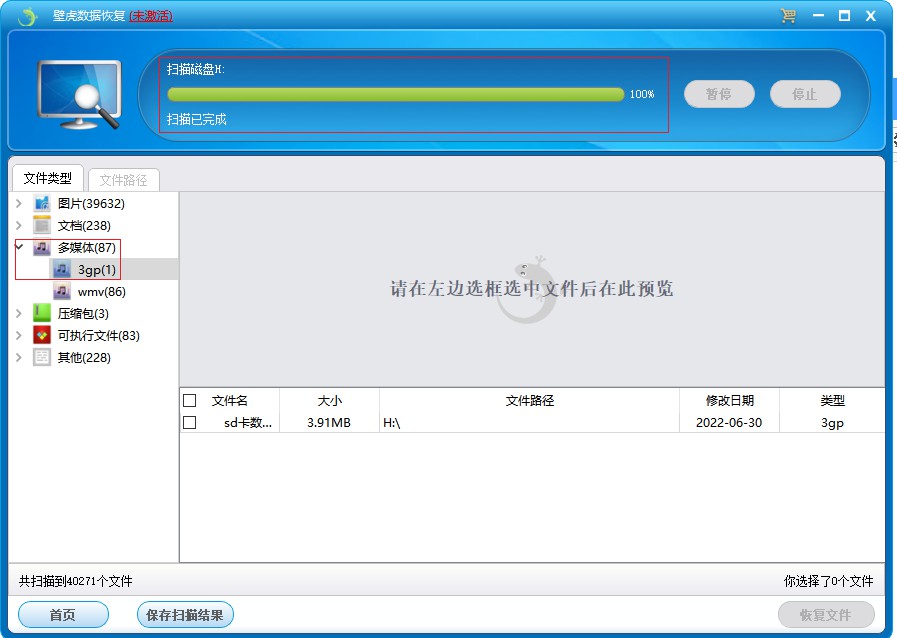Click the file name sd卡数...
Viewport: 897px width, 638px height.
[248, 422]
